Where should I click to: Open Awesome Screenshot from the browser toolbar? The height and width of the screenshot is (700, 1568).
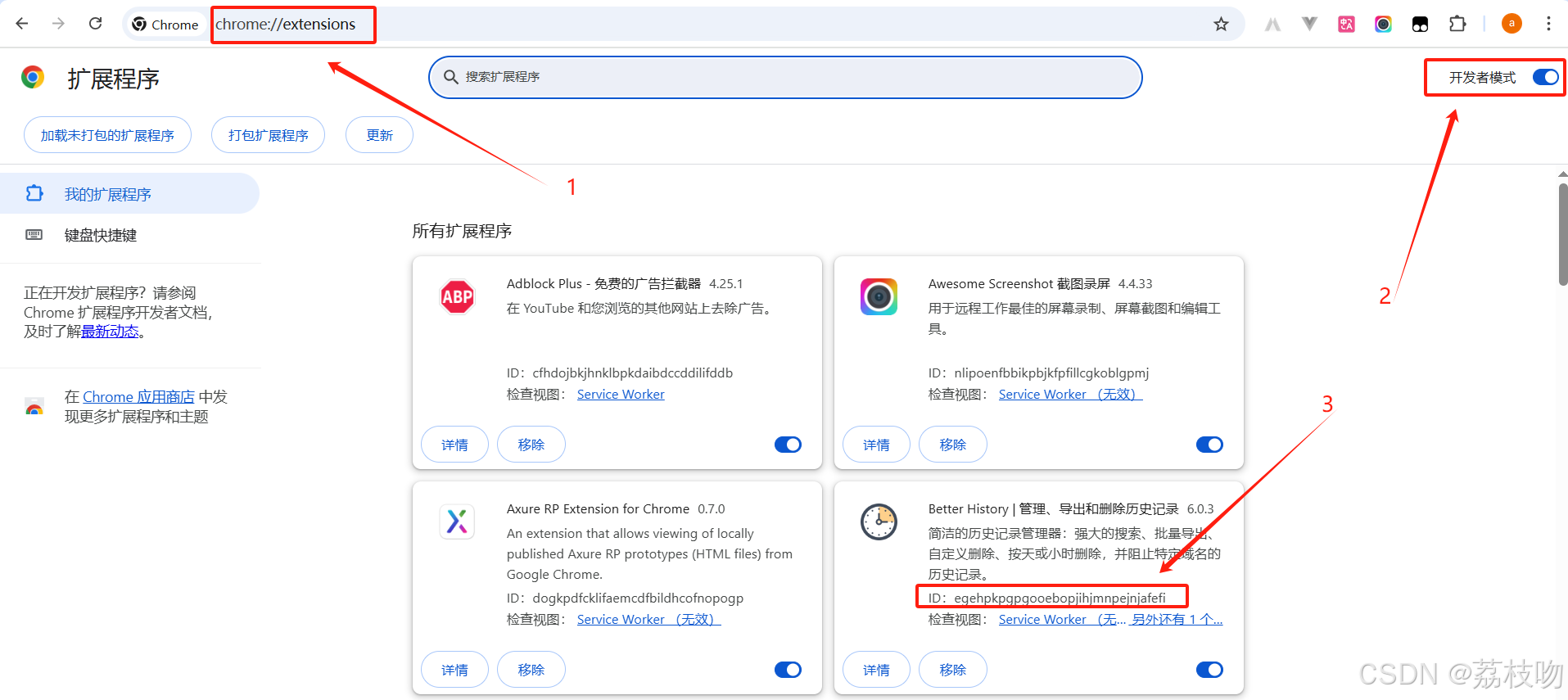pyautogui.click(x=1383, y=25)
